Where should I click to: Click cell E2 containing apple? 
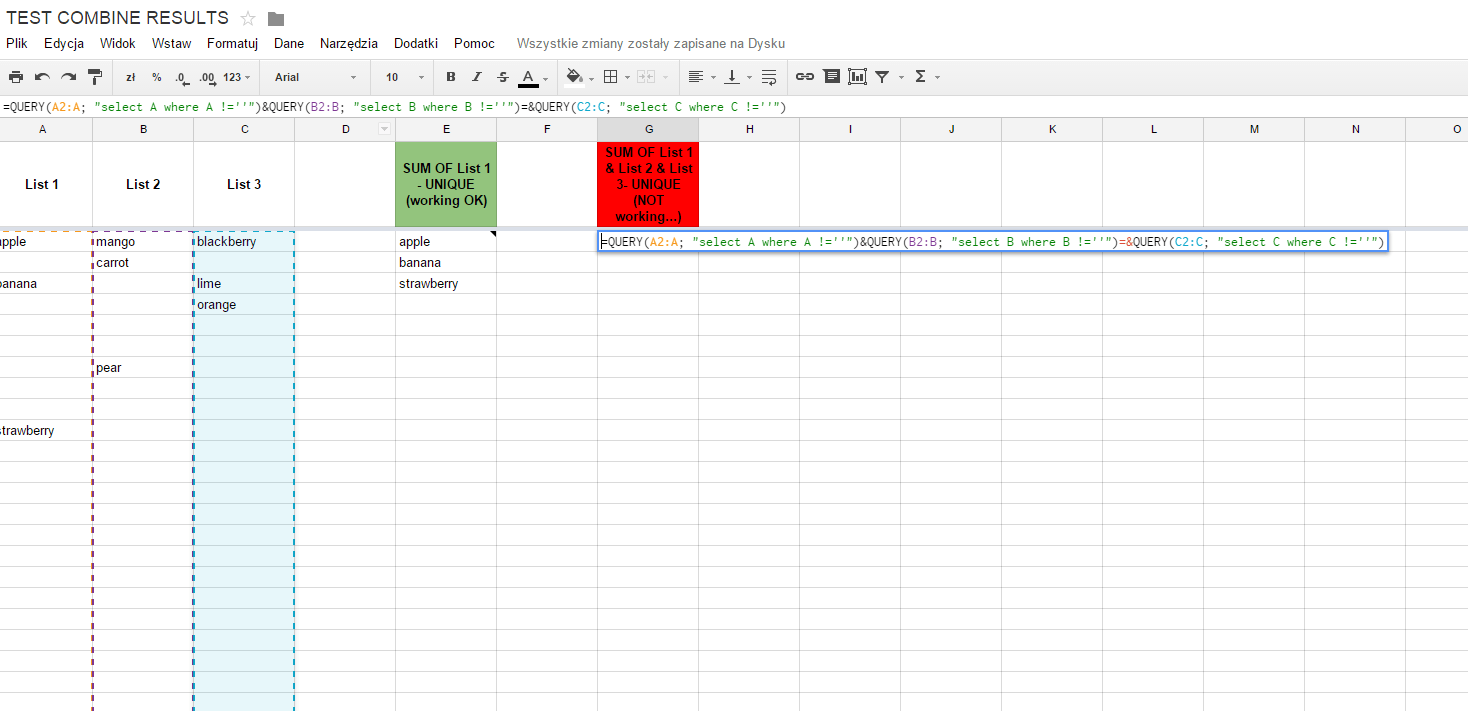coord(446,242)
